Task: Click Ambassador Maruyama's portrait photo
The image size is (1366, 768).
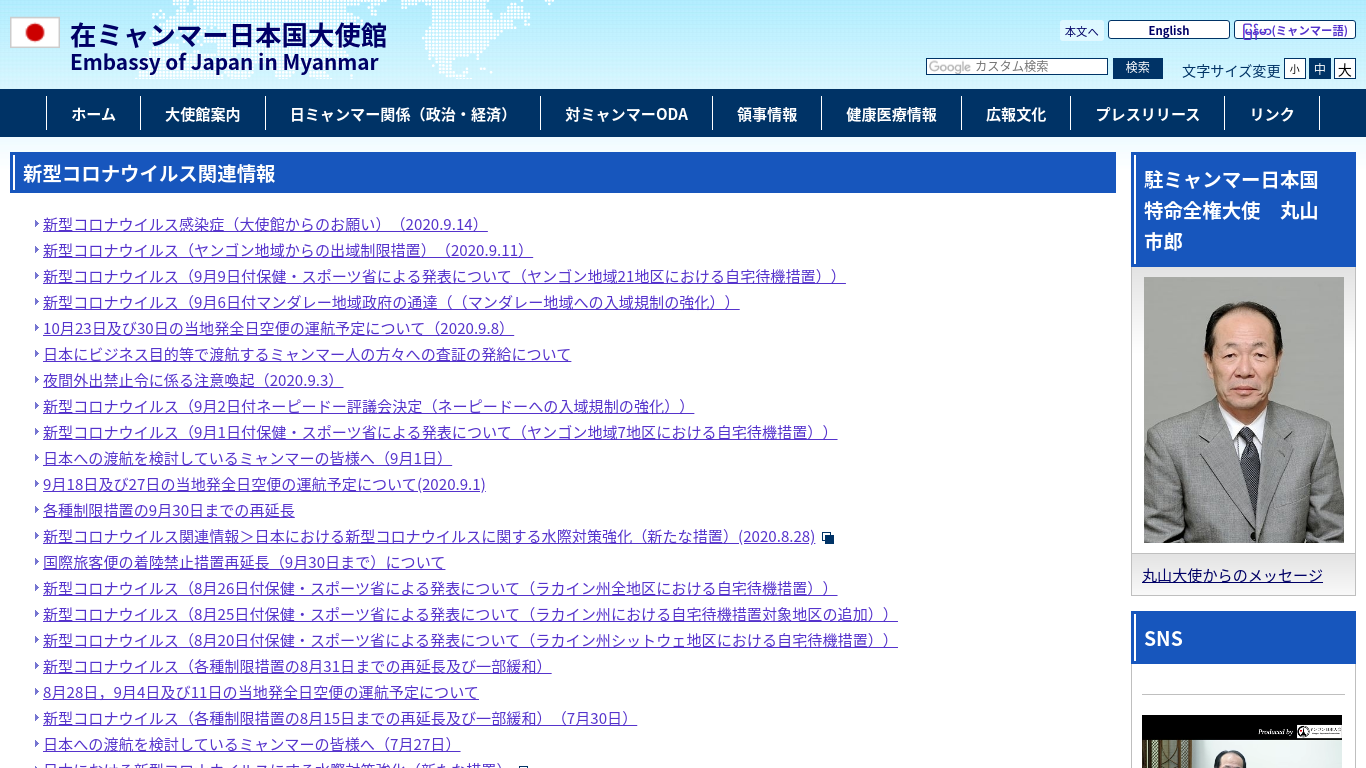Action: [1243, 410]
